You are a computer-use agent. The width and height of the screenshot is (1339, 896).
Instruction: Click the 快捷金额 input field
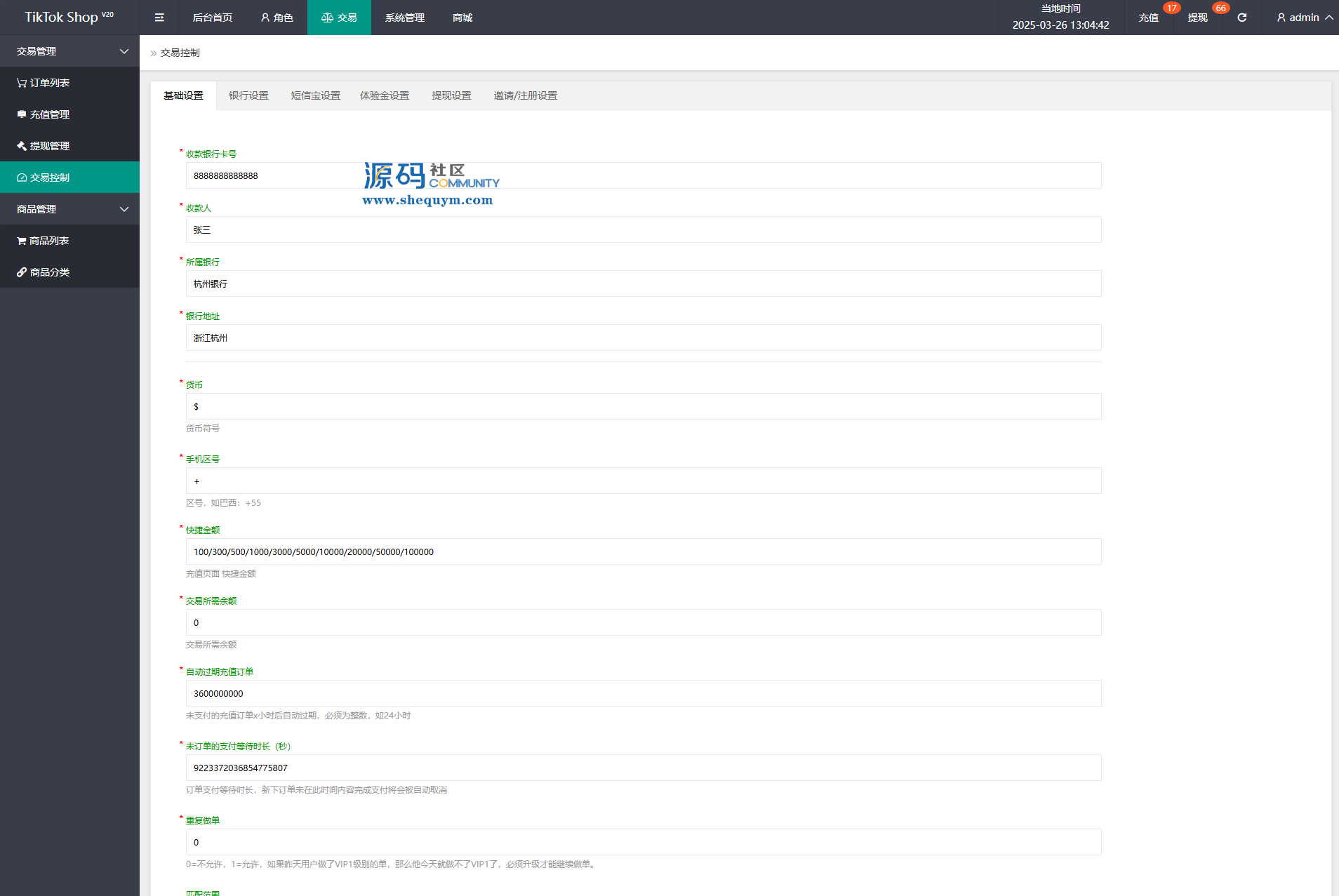tap(643, 551)
